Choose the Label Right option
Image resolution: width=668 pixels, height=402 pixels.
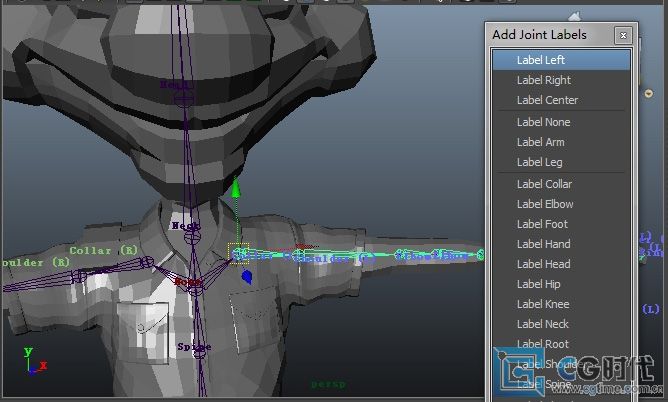click(561, 80)
